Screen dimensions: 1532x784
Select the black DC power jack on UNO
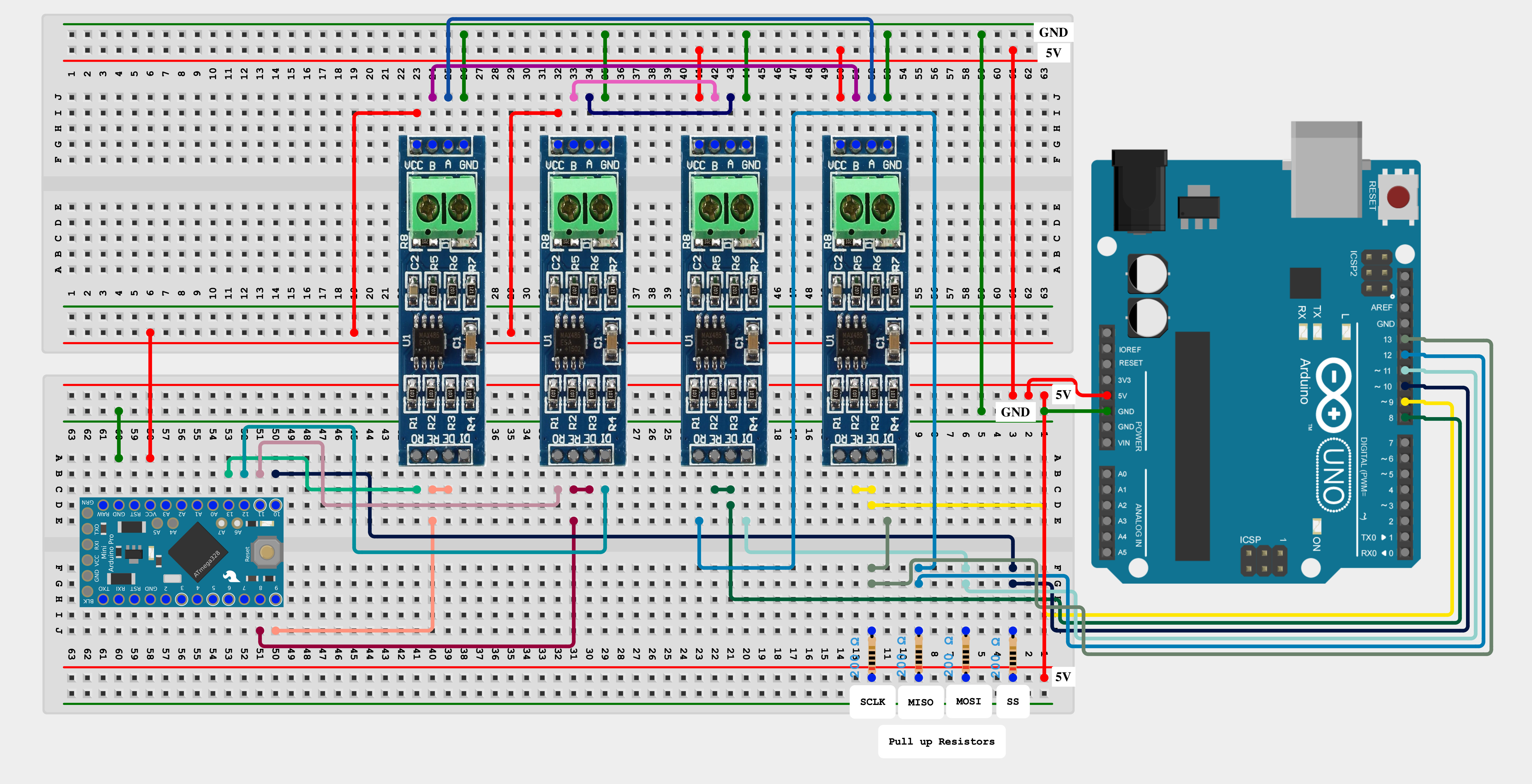1139,190
